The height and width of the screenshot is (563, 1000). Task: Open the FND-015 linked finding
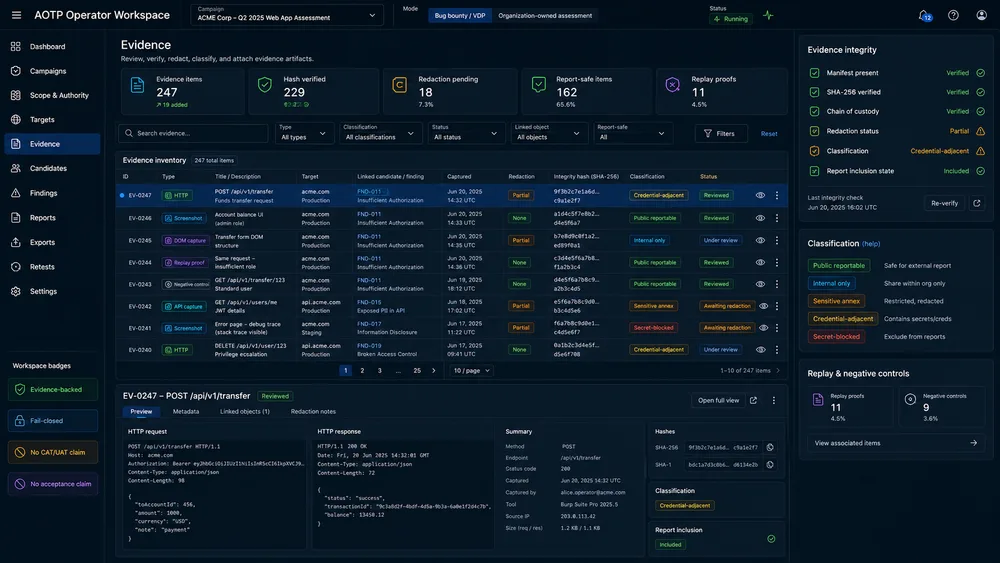click(x=369, y=302)
